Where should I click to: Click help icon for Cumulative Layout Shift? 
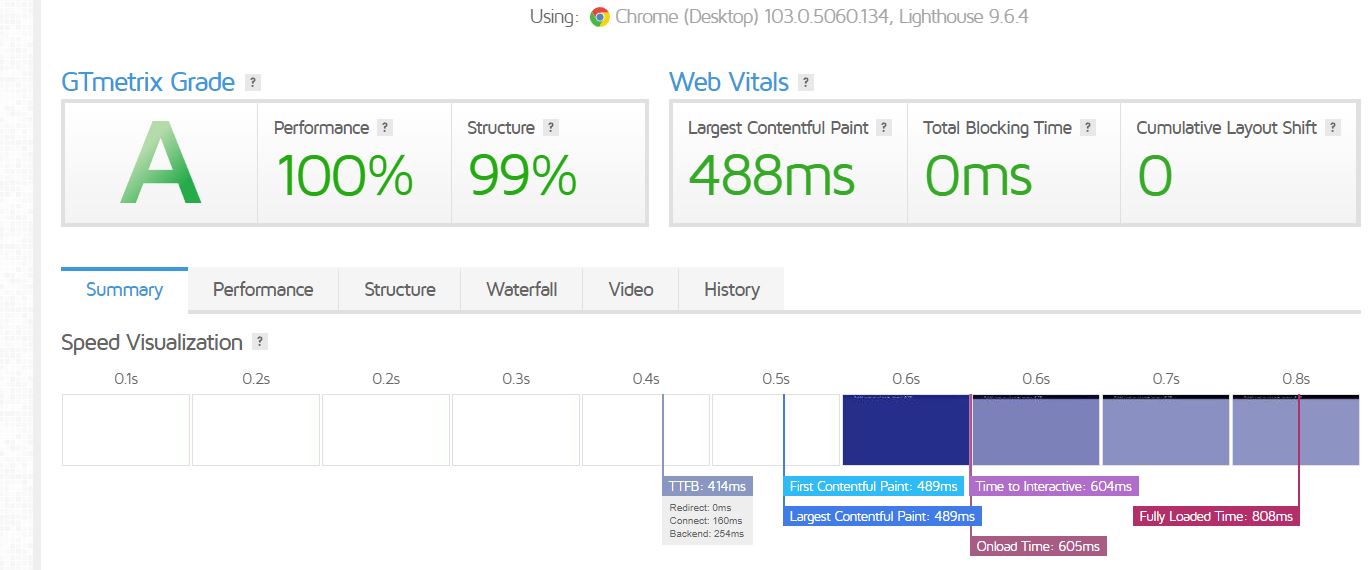pyautogui.click(x=1333, y=128)
